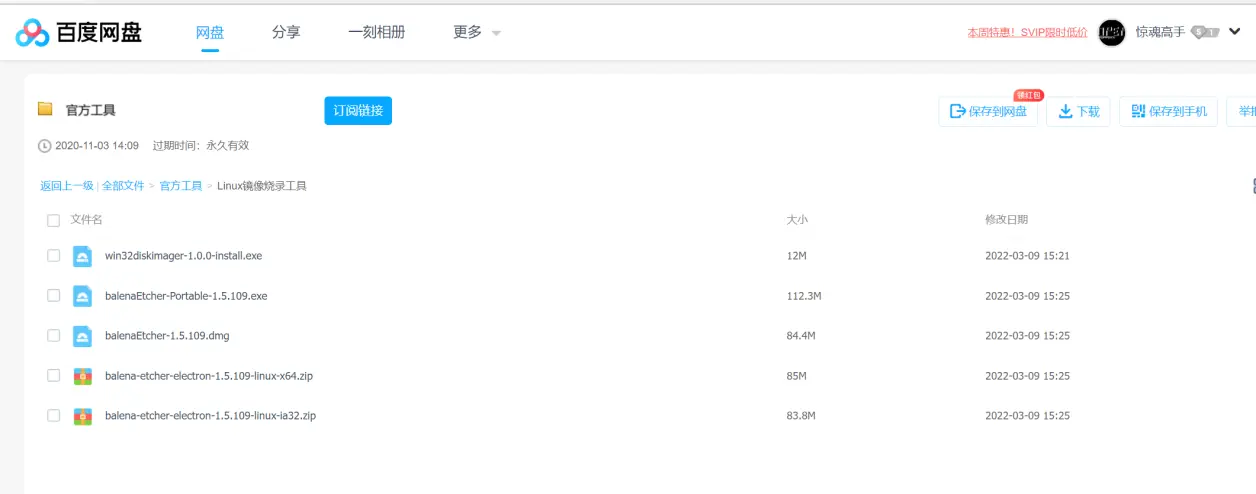Click 保存到手机 button
The height and width of the screenshot is (494, 1256).
[x=1168, y=112]
